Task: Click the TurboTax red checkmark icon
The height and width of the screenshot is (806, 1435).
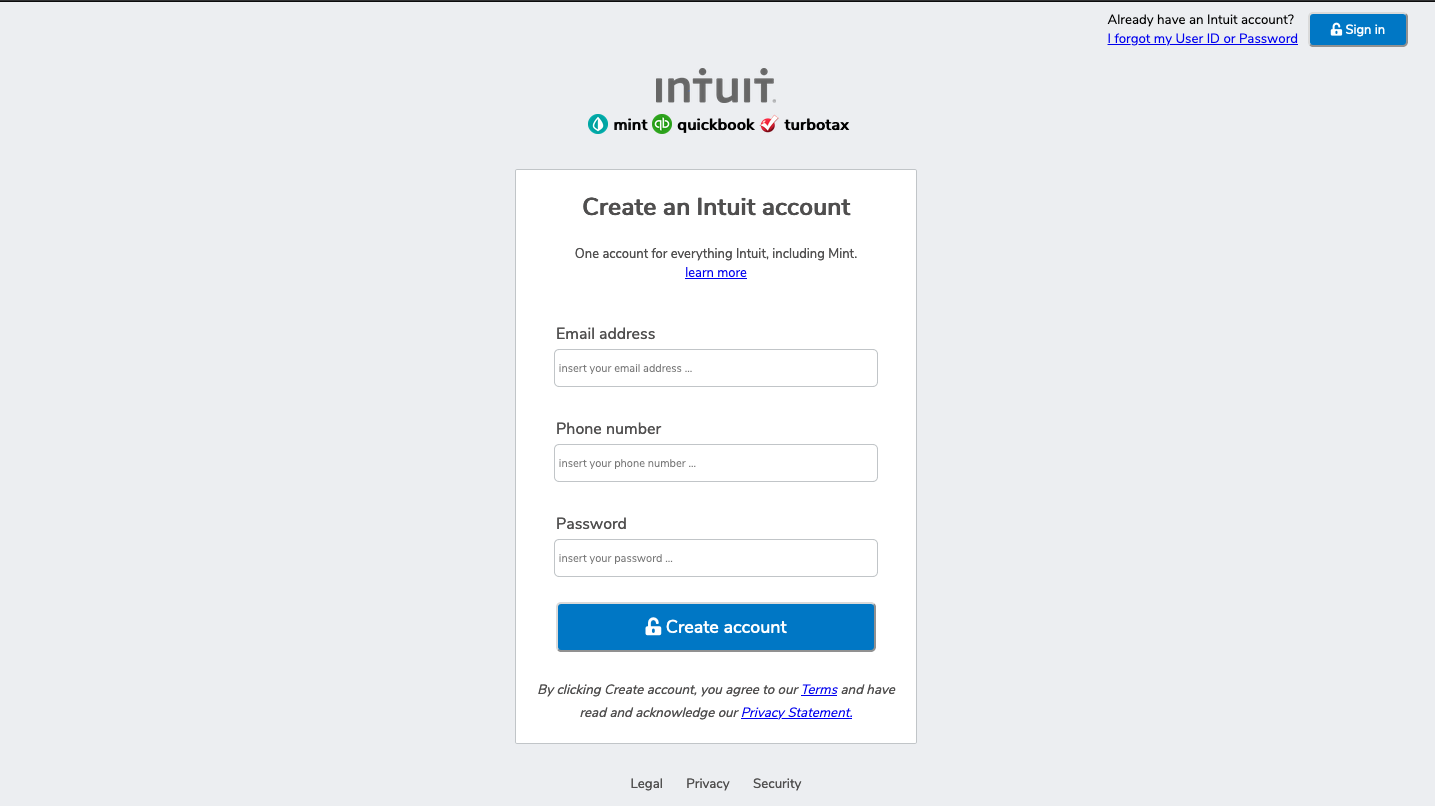Action: (768, 124)
